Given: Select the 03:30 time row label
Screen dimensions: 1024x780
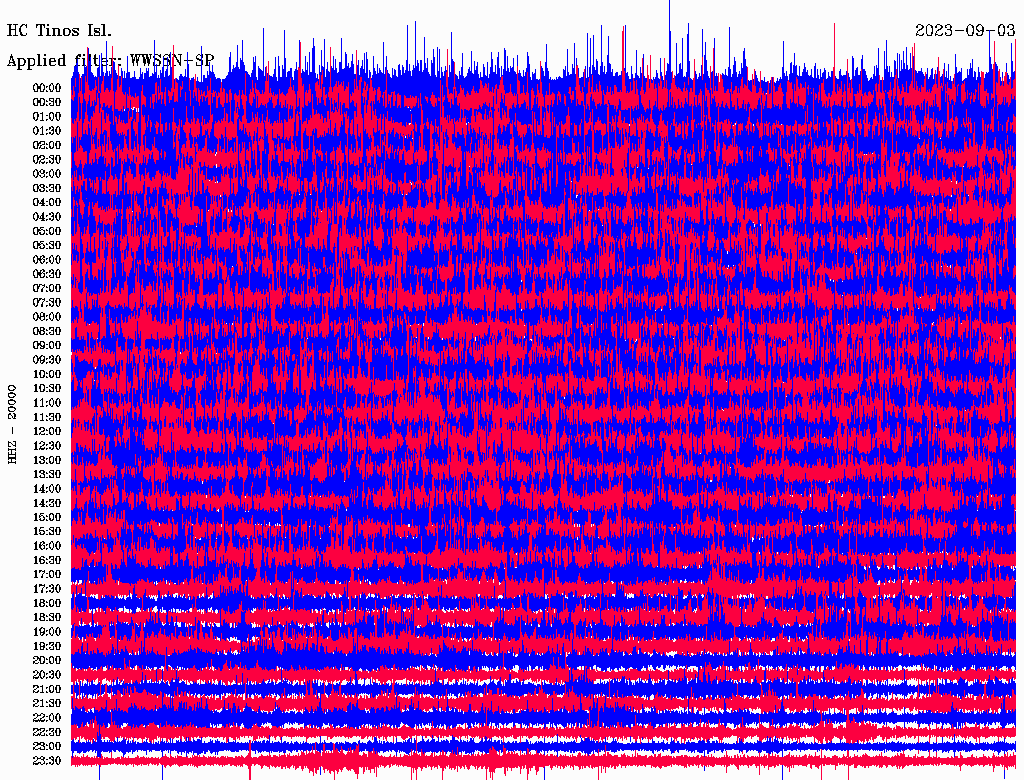Looking at the screenshot, I should [x=47, y=188].
